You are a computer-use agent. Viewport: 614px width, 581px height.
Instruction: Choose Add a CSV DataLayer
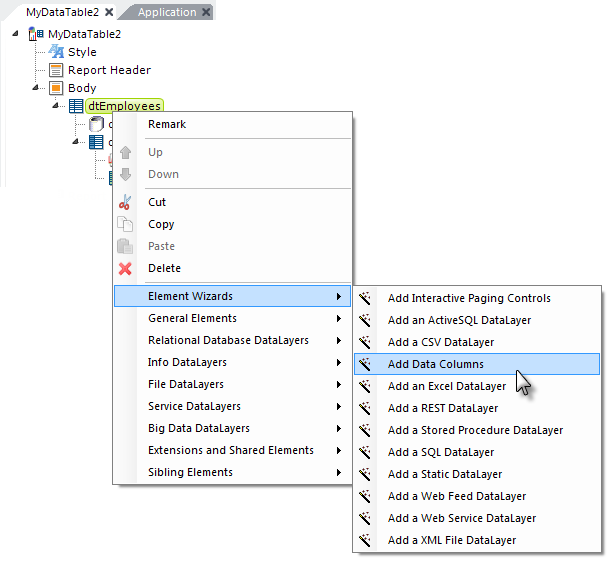coord(477,342)
